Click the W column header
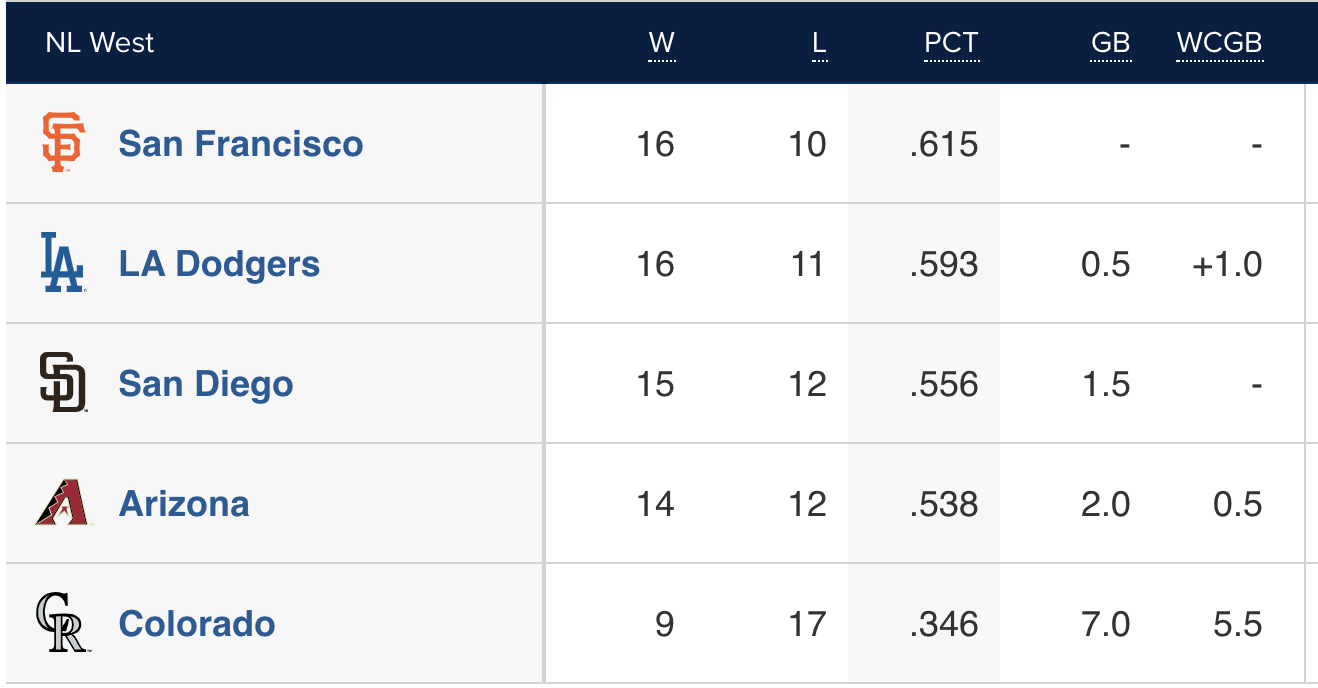This screenshot has height=688, width=1318. [661, 43]
